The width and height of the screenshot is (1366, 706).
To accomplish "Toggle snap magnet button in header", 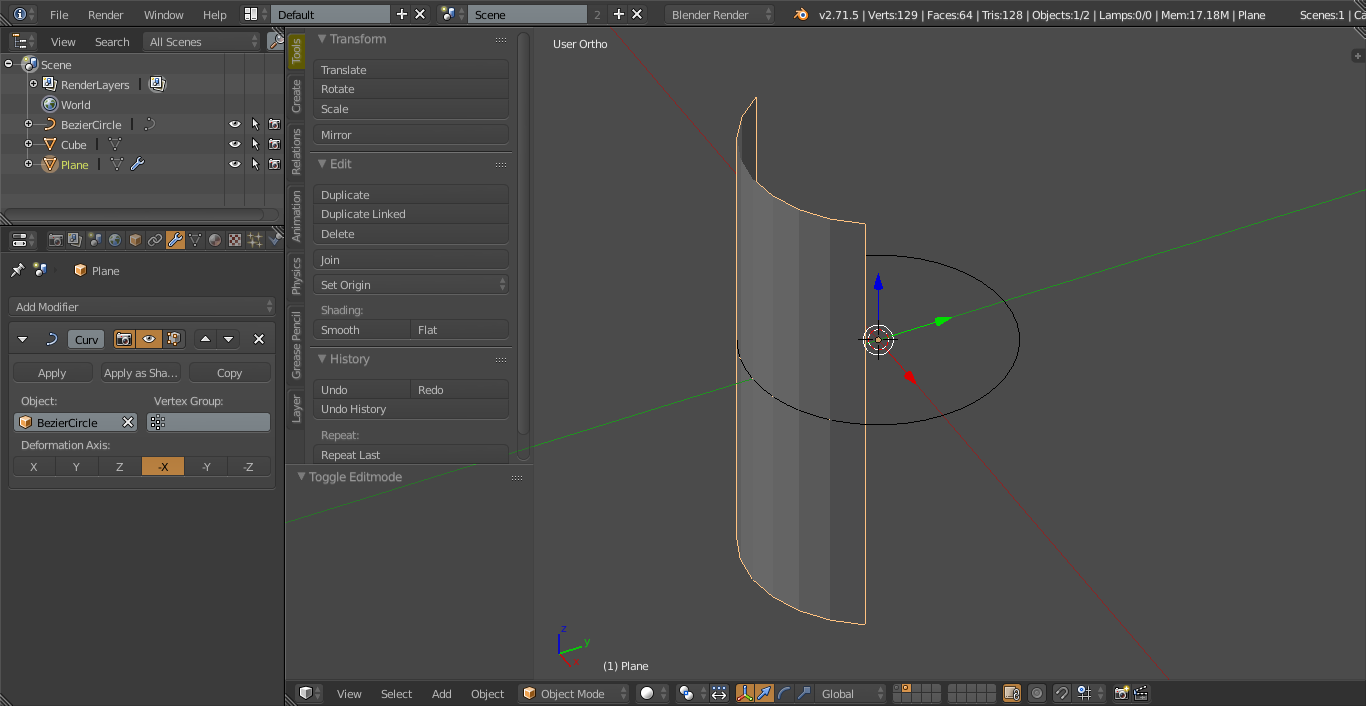I will click(x=1062, y=693).
